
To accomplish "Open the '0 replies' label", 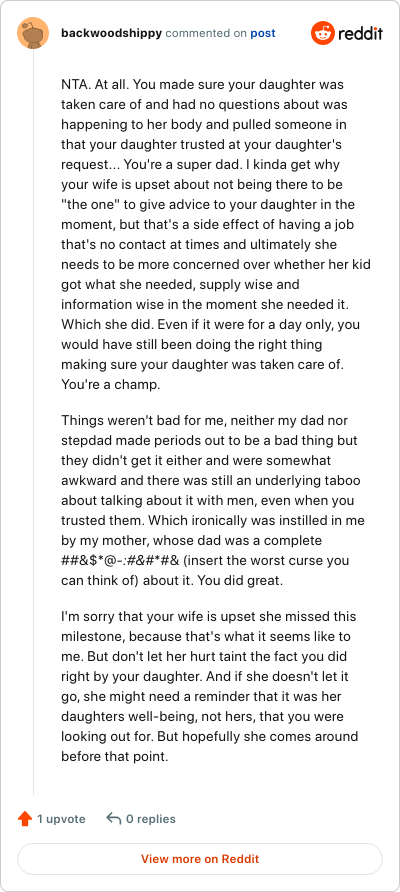I will [x=151, y=819].
